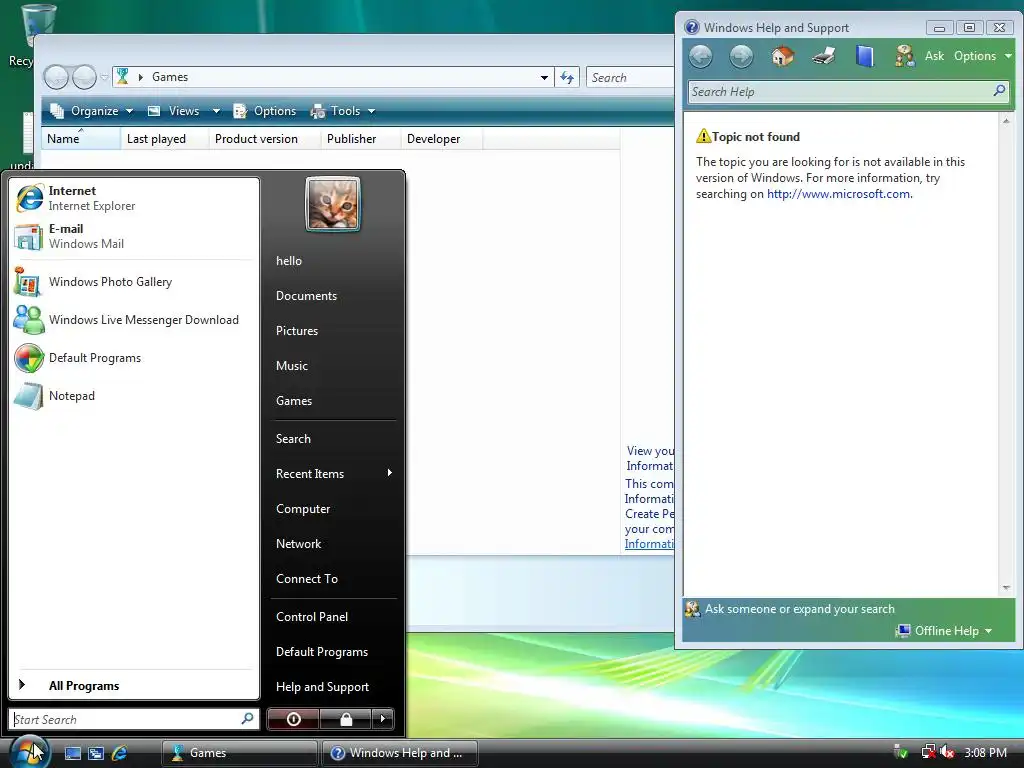The image size is (1024, 768).
Task: Open Windows Photo Gallery
Action: pos(134,282)
